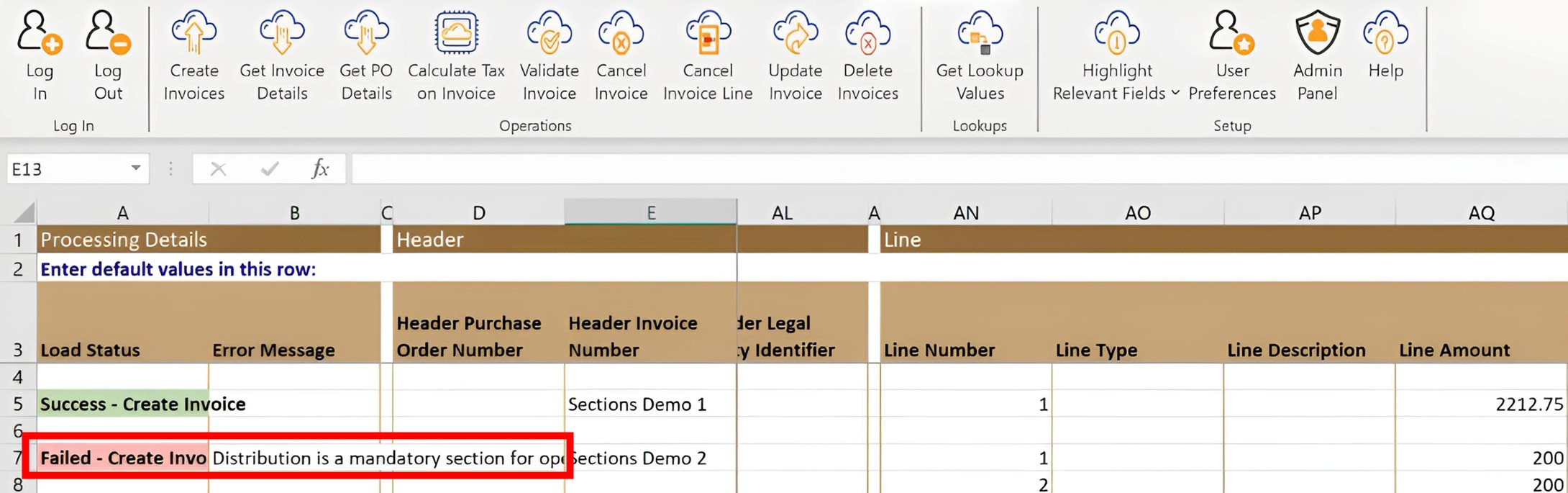The width and height of the screenshot is (1568, 493).
Task: Click the 'Distribution is a mandatory section' error cell
Action: click(387, 458)
